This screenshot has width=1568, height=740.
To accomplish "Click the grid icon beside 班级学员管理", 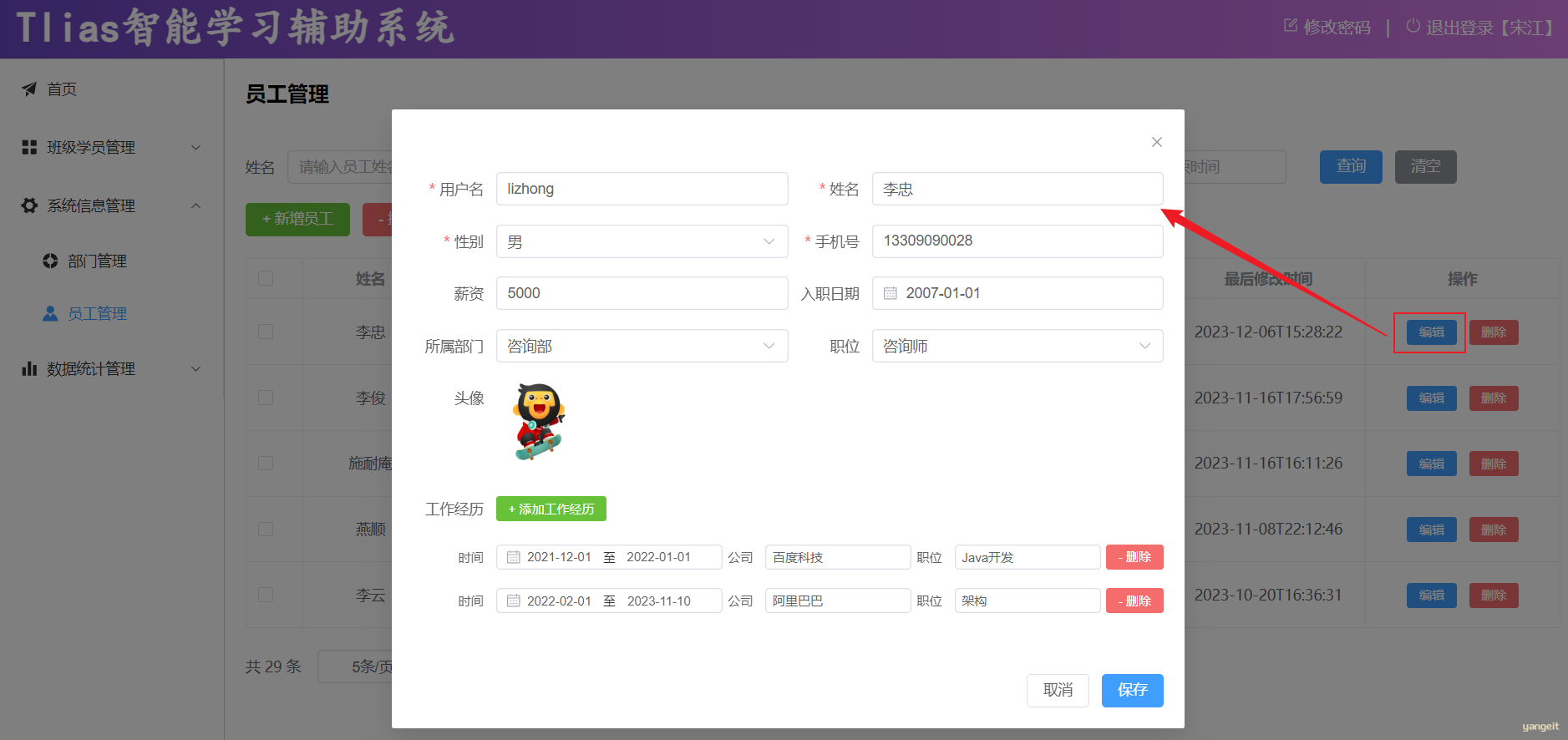I will [x=29, y=147].
